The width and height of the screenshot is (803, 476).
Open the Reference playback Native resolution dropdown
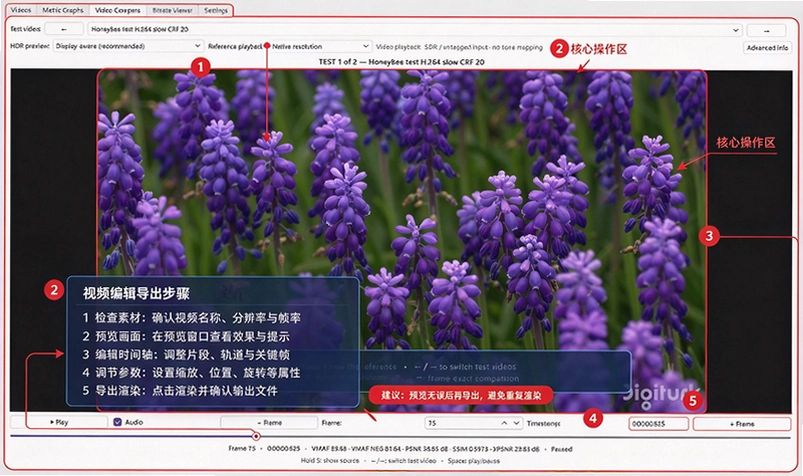point(320,46)
